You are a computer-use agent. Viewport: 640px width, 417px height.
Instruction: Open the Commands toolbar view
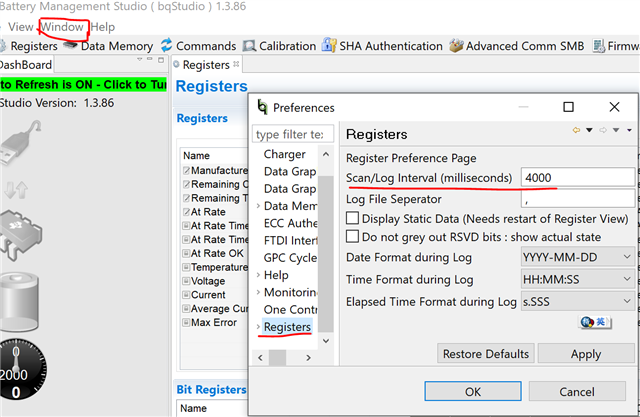(x=205, y=46)
